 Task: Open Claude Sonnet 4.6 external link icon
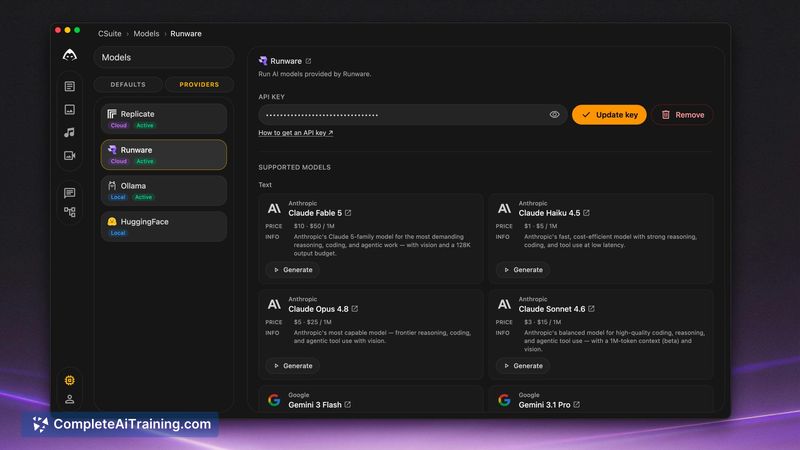[x=591, y=309]
